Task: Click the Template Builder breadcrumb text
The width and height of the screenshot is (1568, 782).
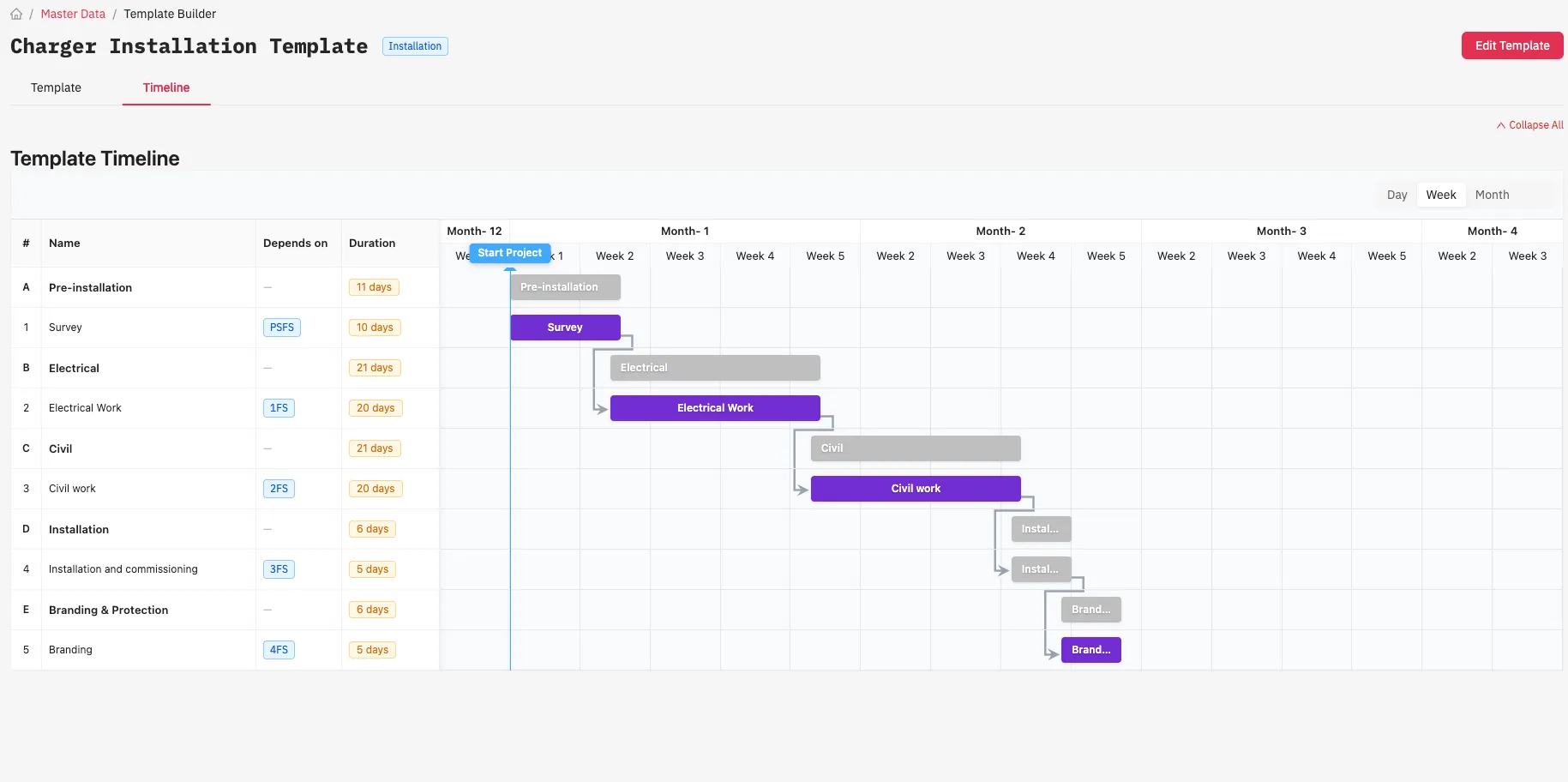Action: coord(170,14)
